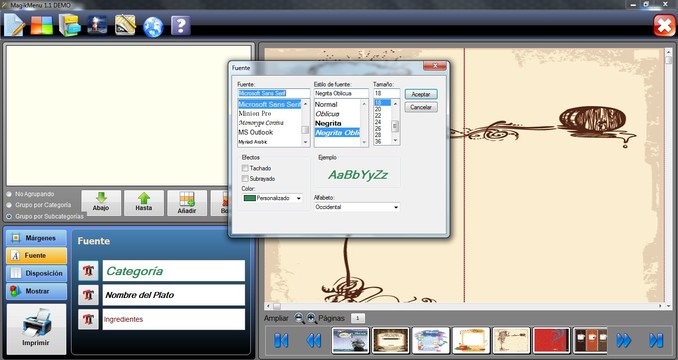678x360 pixels.
Task: Open the Márgenes tab
Action: pos(36,238)
